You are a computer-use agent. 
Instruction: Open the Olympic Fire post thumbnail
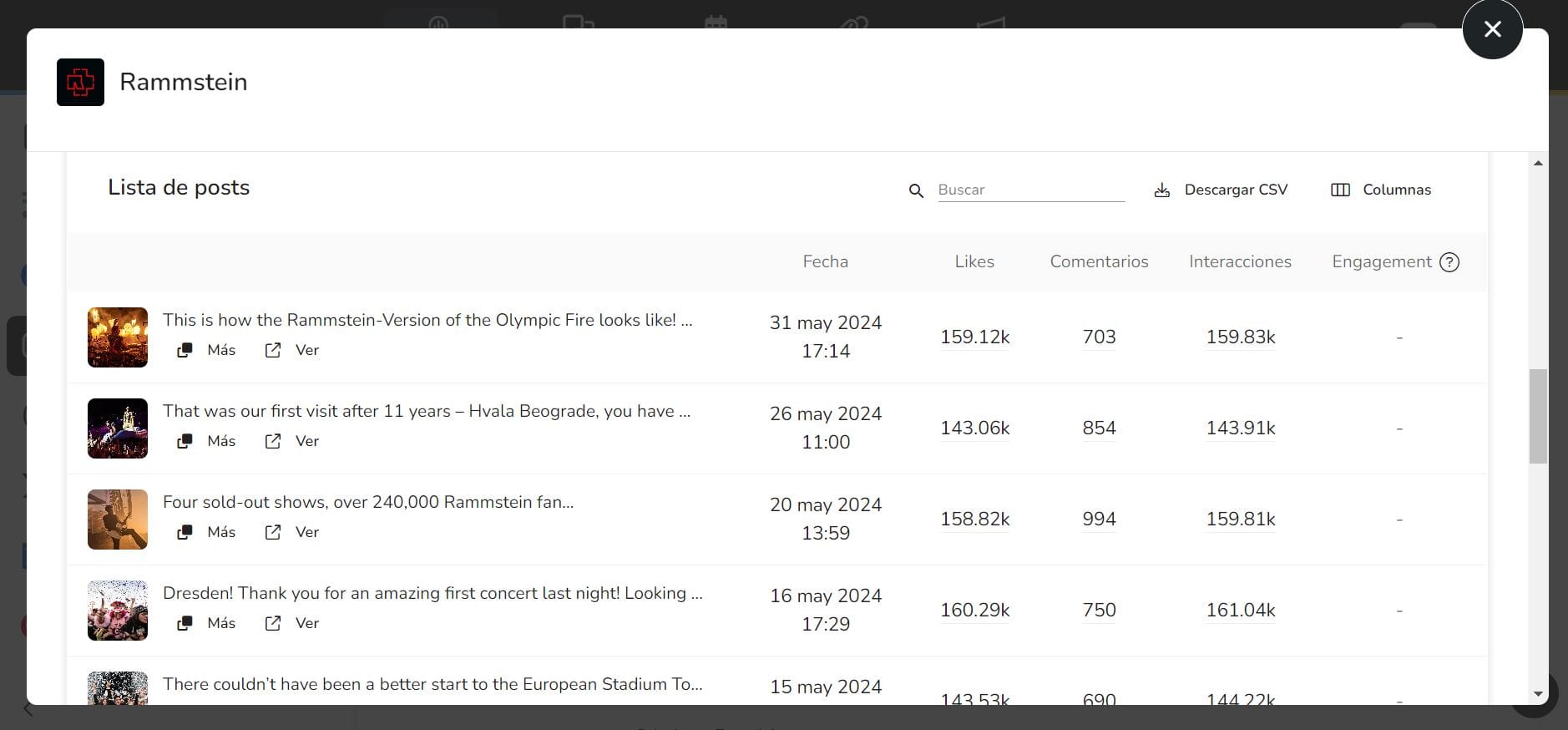click(x=118, y=337)
